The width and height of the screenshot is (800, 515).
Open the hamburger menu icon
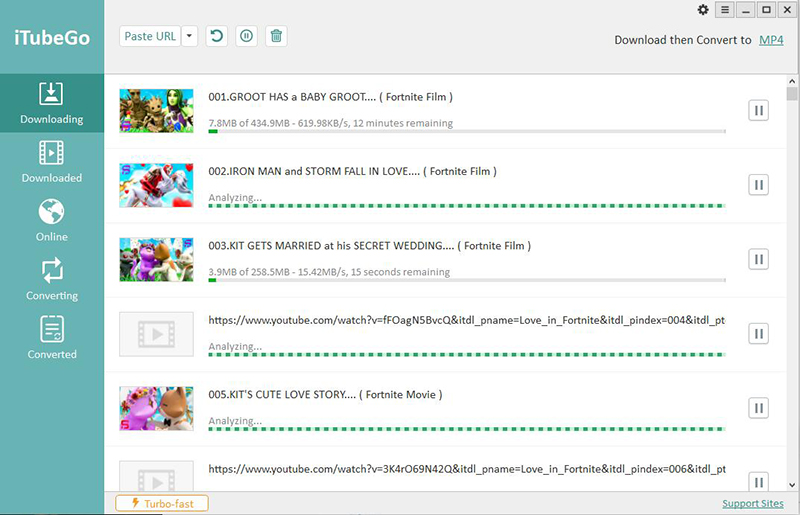(x=725, y=10)
